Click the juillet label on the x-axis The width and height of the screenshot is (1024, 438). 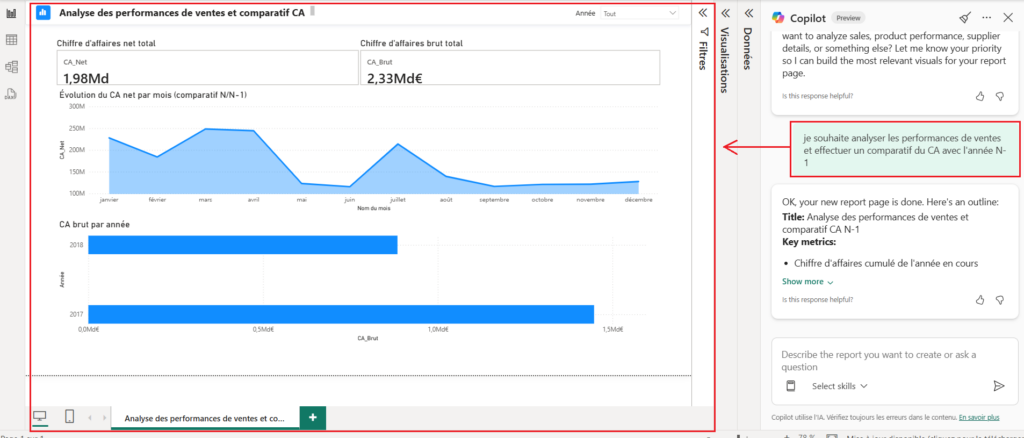[396, 200]
